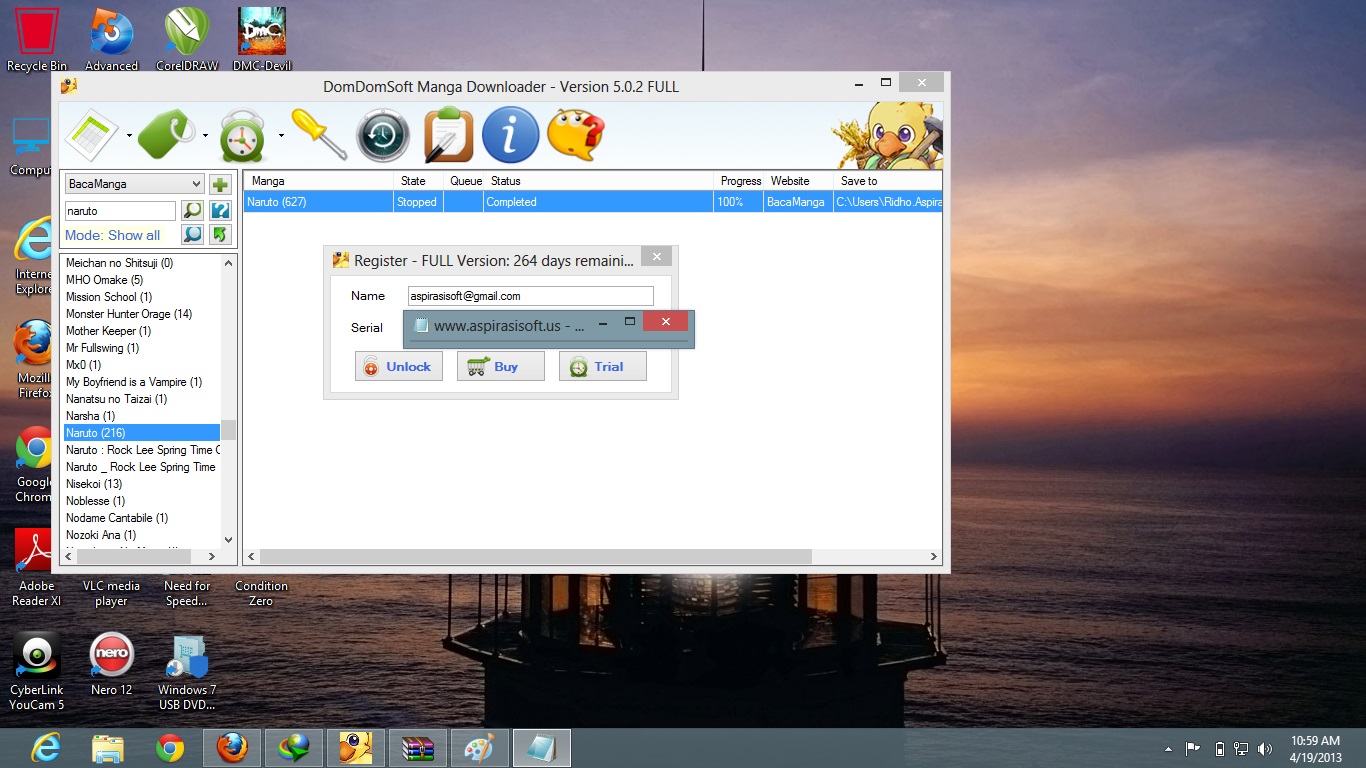Click the Progress column header
This screenshot has width=1366, height=768.
coord(740,181)
